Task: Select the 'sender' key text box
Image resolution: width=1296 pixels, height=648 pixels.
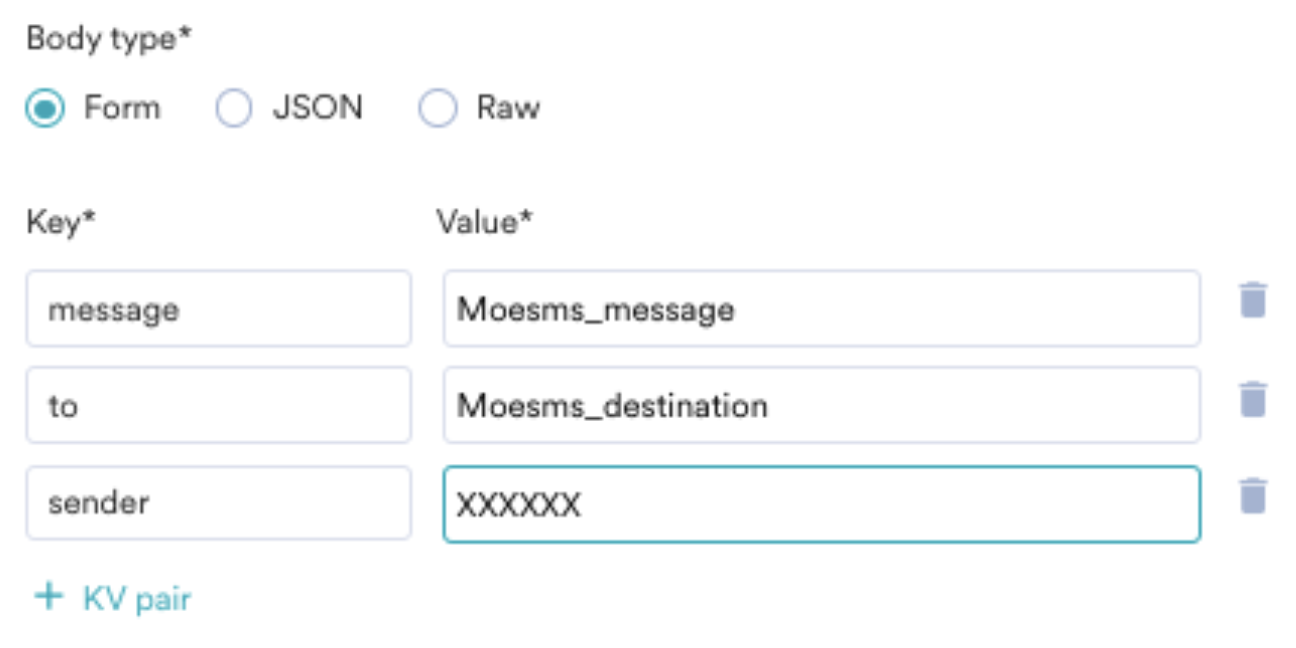Action: (218, 503)
